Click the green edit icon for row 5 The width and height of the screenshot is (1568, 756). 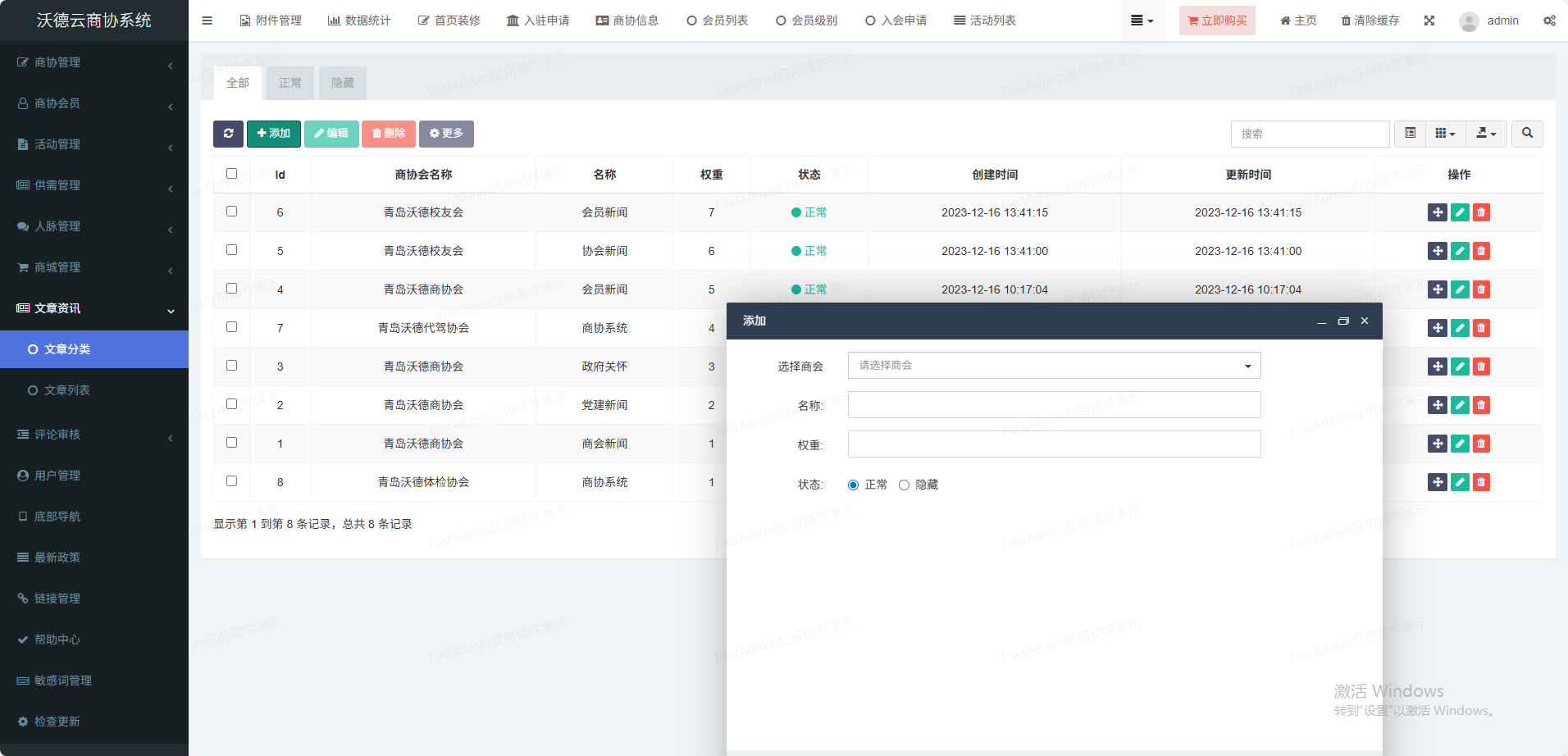click(1460, 251)
